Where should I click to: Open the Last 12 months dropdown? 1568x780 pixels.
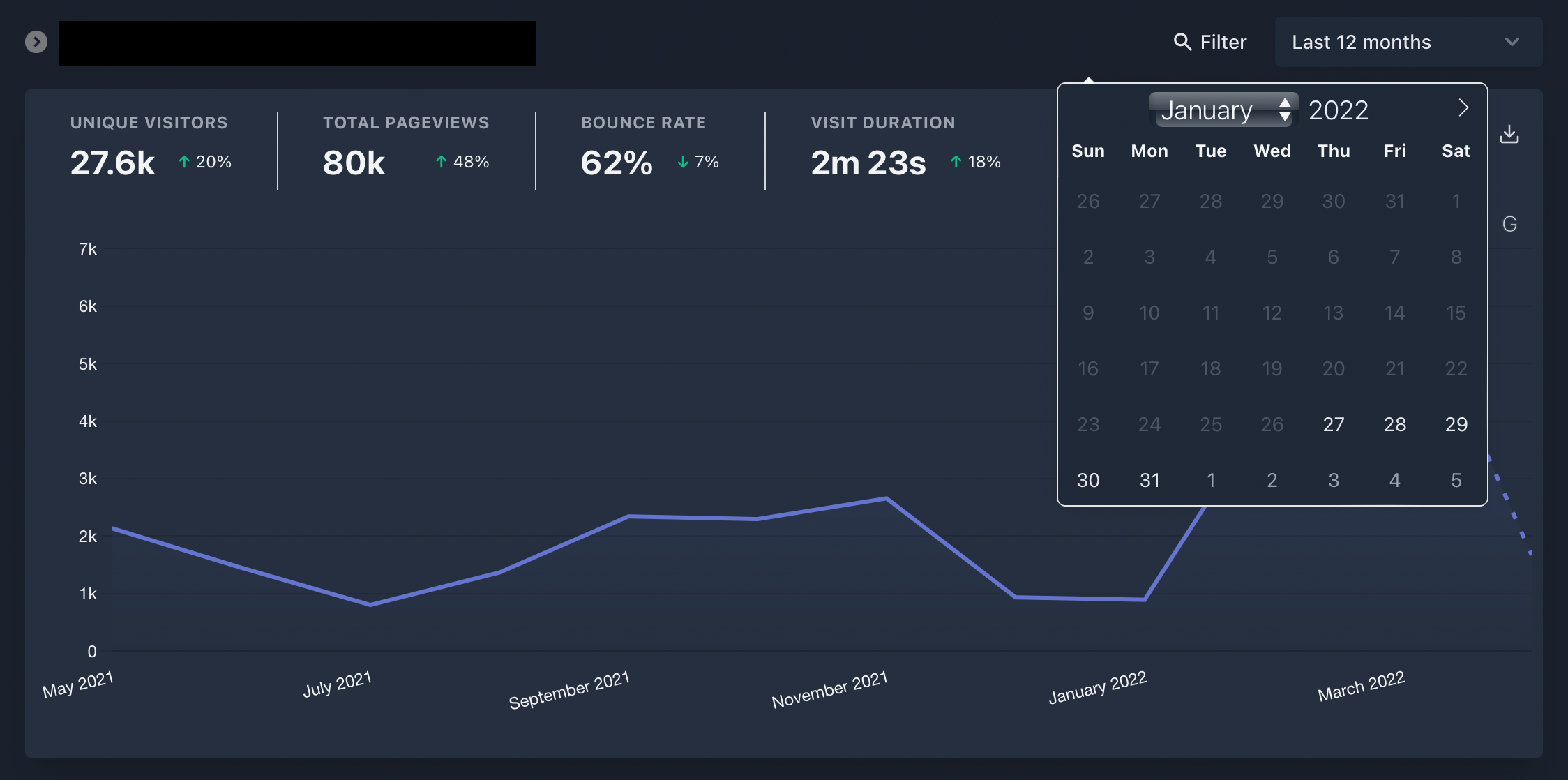tap(1408, 42)
